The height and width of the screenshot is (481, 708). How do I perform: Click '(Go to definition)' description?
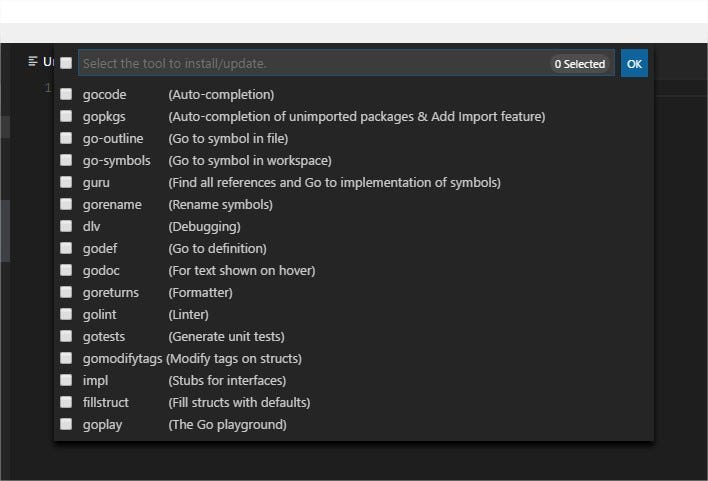tap(217, 248)
